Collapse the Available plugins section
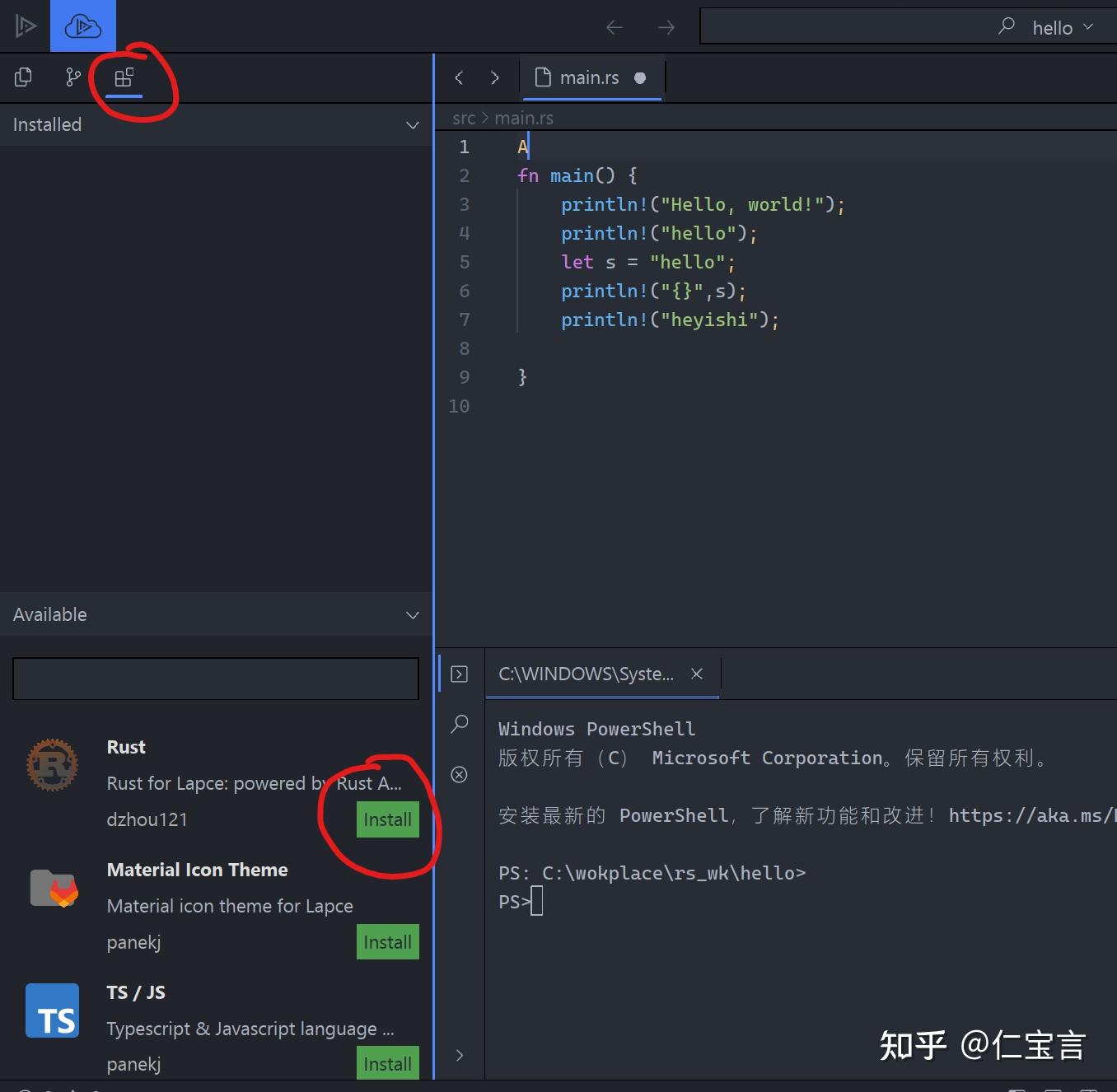 (412, 614)
